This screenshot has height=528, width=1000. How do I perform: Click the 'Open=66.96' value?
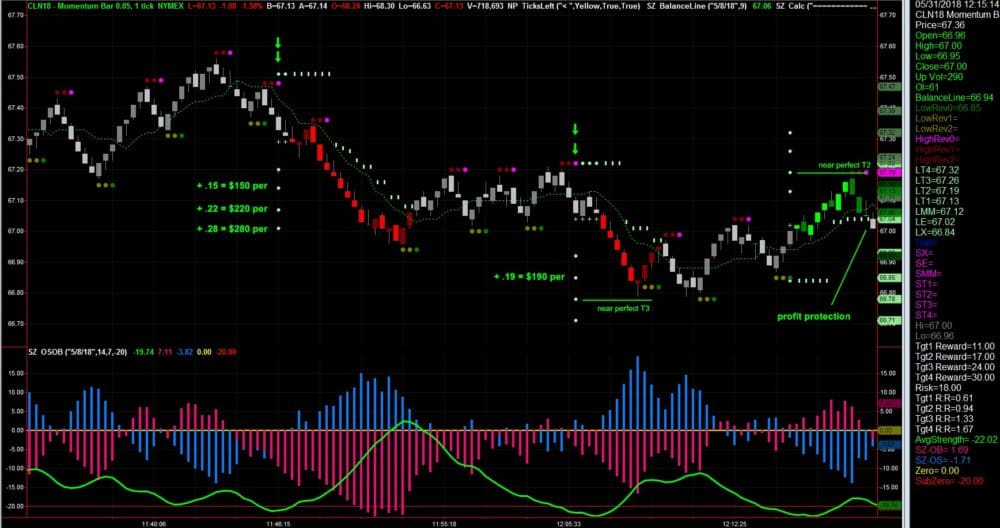pos(941,35)
